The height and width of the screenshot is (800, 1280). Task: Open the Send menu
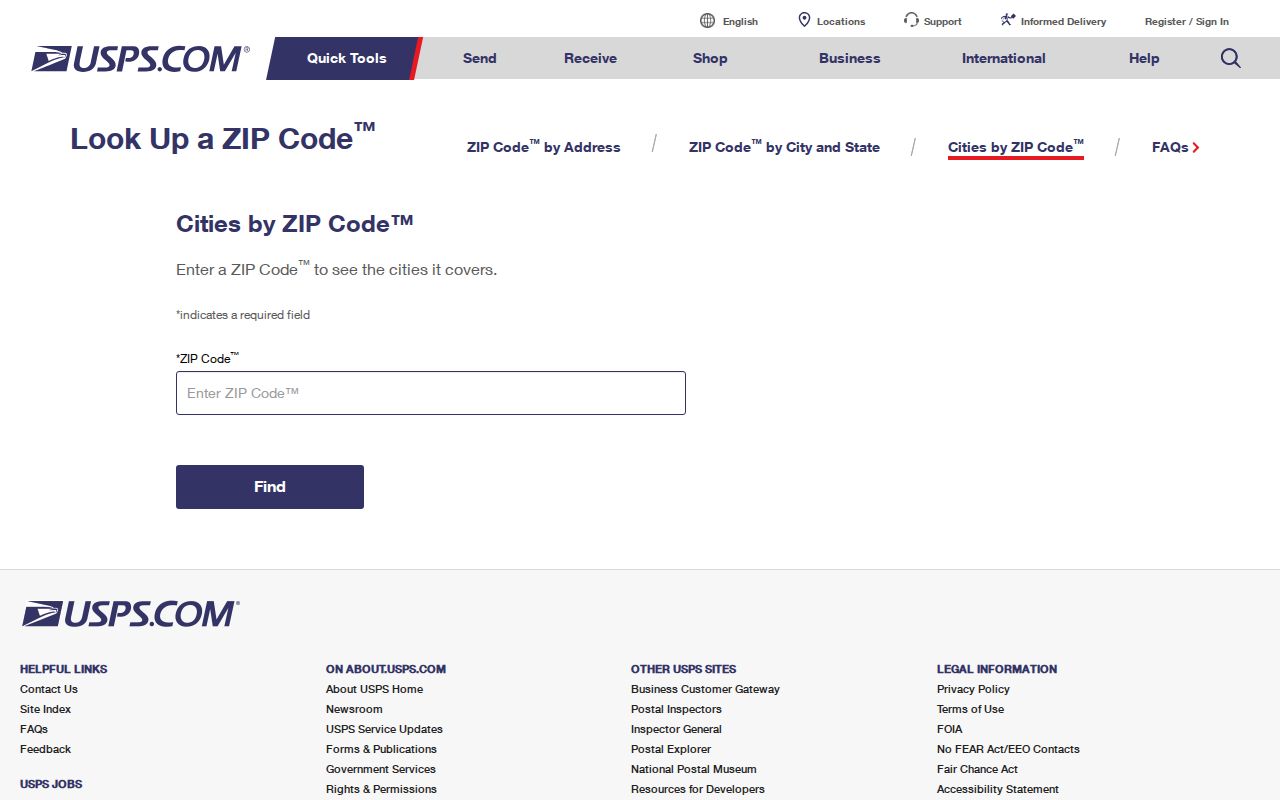point(480,58)
